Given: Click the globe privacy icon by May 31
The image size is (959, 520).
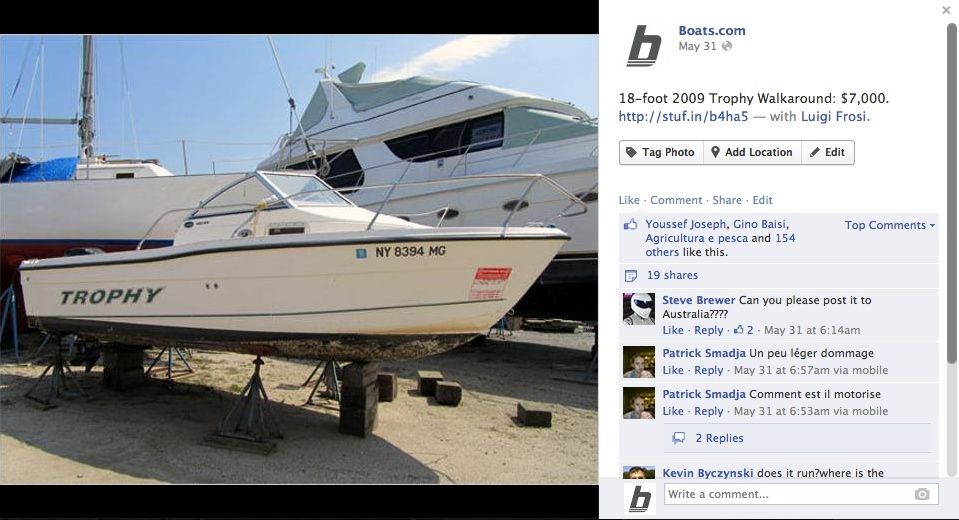Looking at the screenshot, I should pyautogui.click(x=727, y=46).
